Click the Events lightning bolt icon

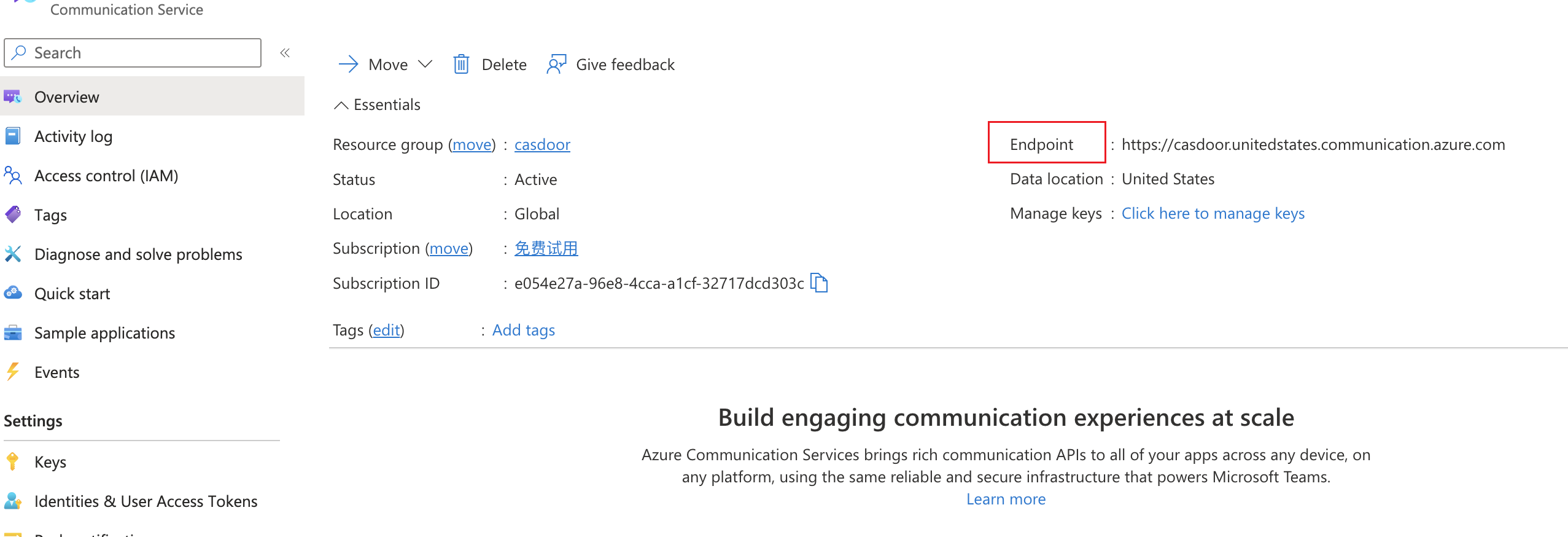[x=12, y=372]
